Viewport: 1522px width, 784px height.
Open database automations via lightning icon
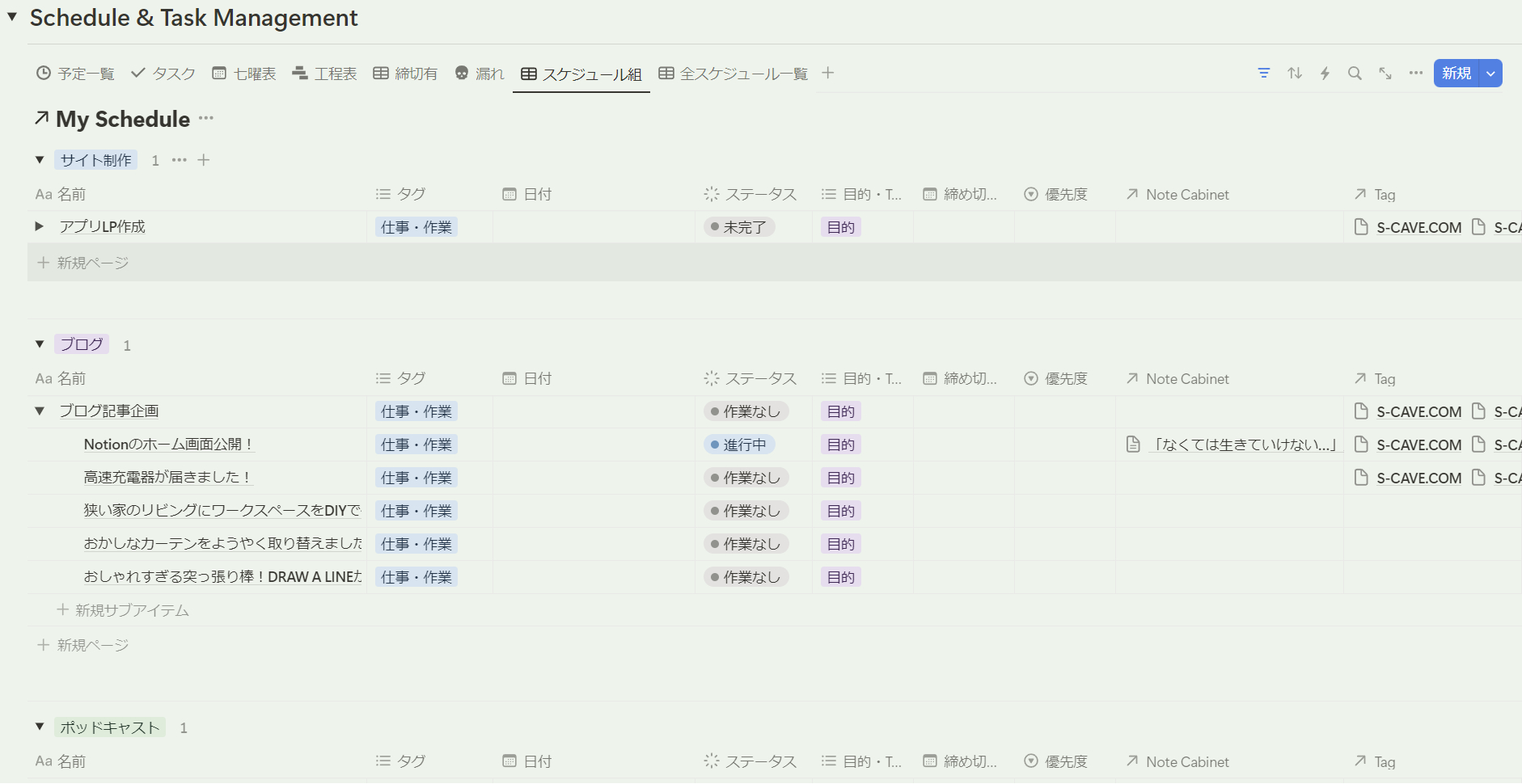[1325, 73]
